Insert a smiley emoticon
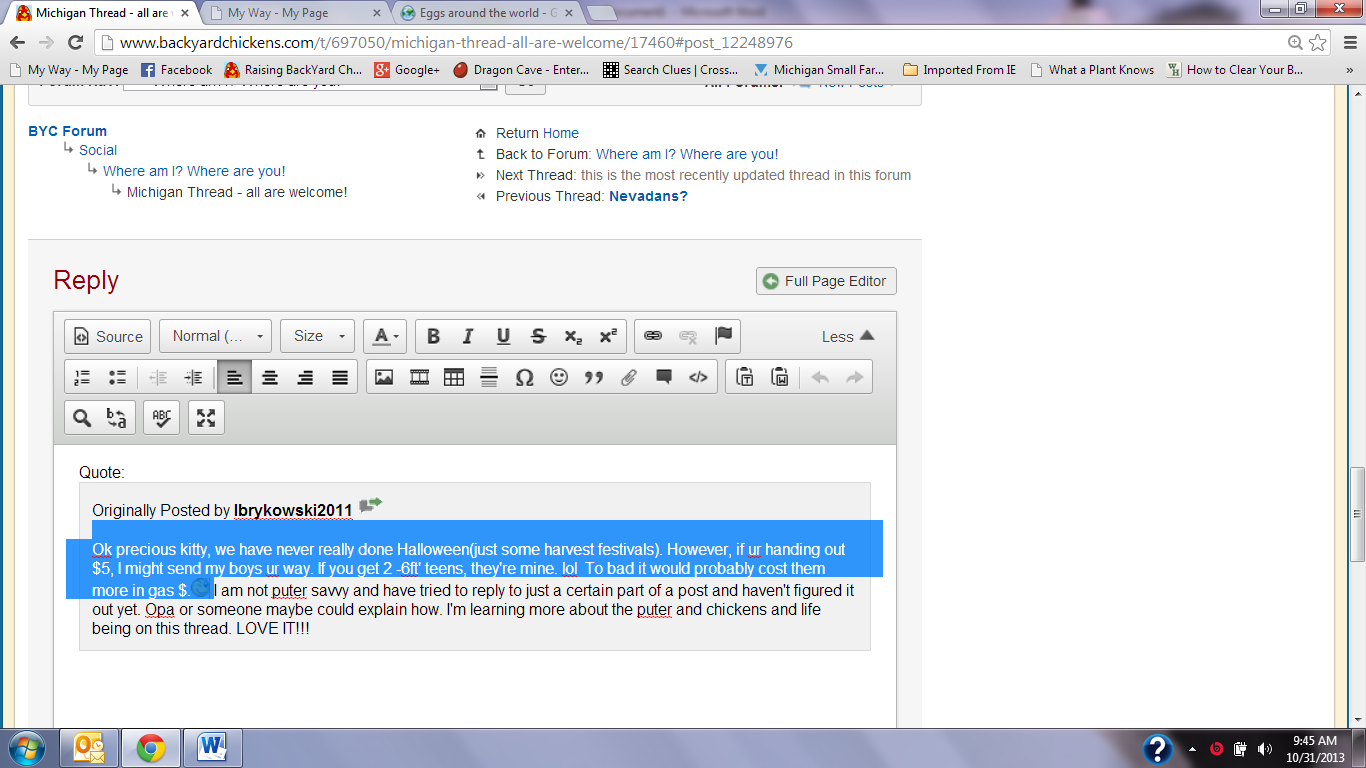 (559, 377)
